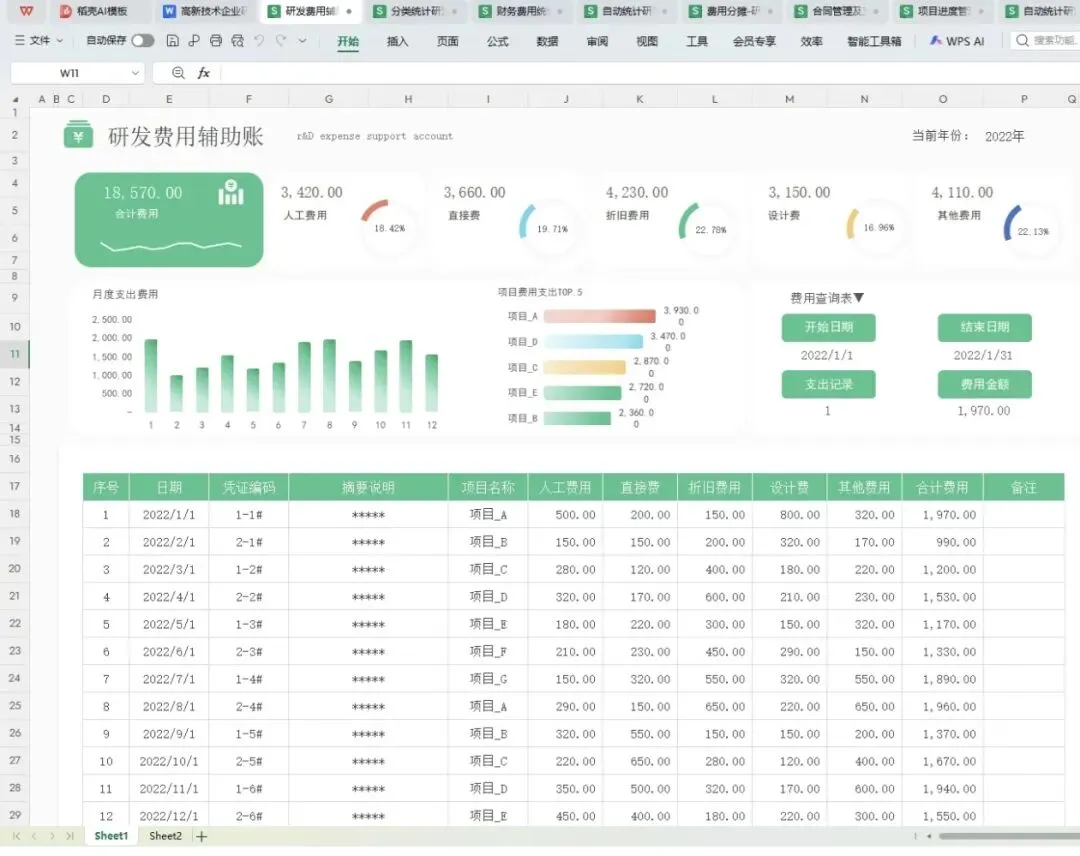1080x856 pixels.
Task: Click the Save icon in quick toolbar
Action: click(x=173, y=41)
